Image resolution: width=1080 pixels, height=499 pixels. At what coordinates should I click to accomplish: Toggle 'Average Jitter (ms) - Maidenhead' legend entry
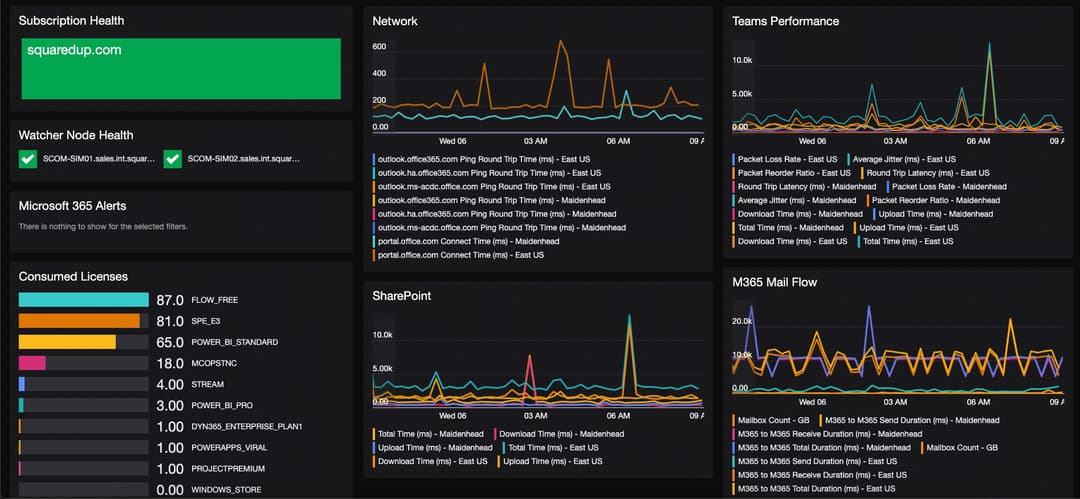click(795, 201)
